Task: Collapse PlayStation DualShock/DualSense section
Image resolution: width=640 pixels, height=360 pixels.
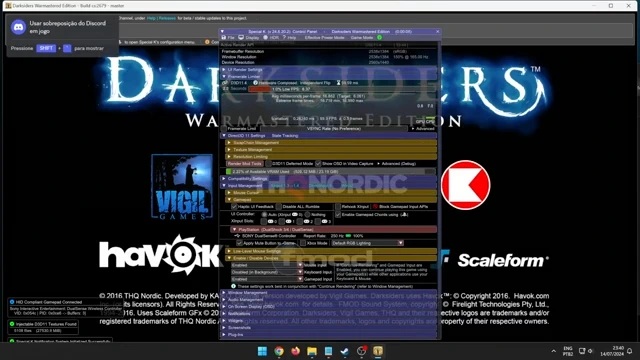Action: pos(333,230)
